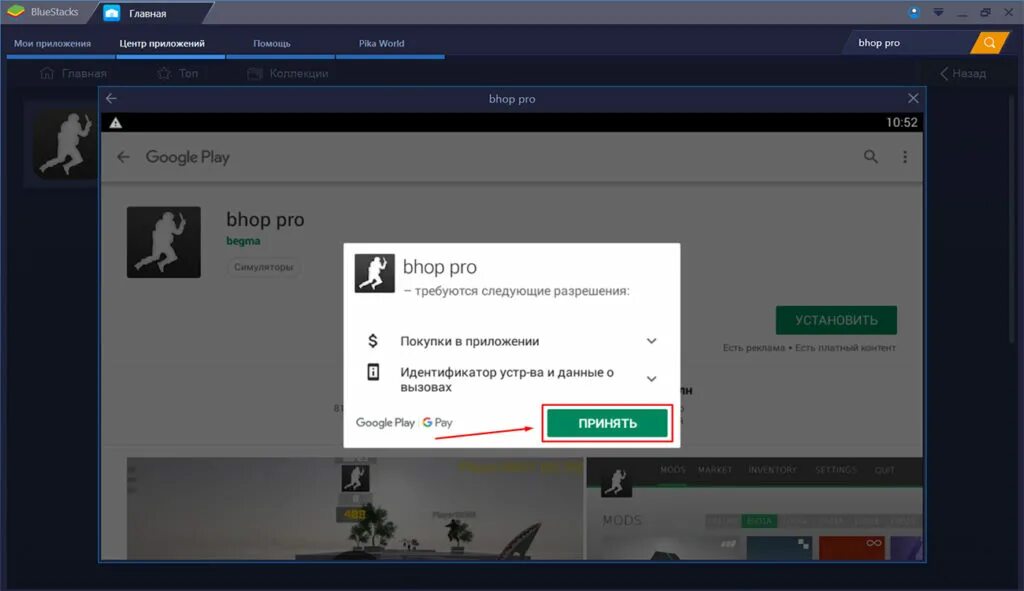This screenshot has width=1024, height=591.
Task: Close the bhop pro popup window
Action: (x=913, y=98)
